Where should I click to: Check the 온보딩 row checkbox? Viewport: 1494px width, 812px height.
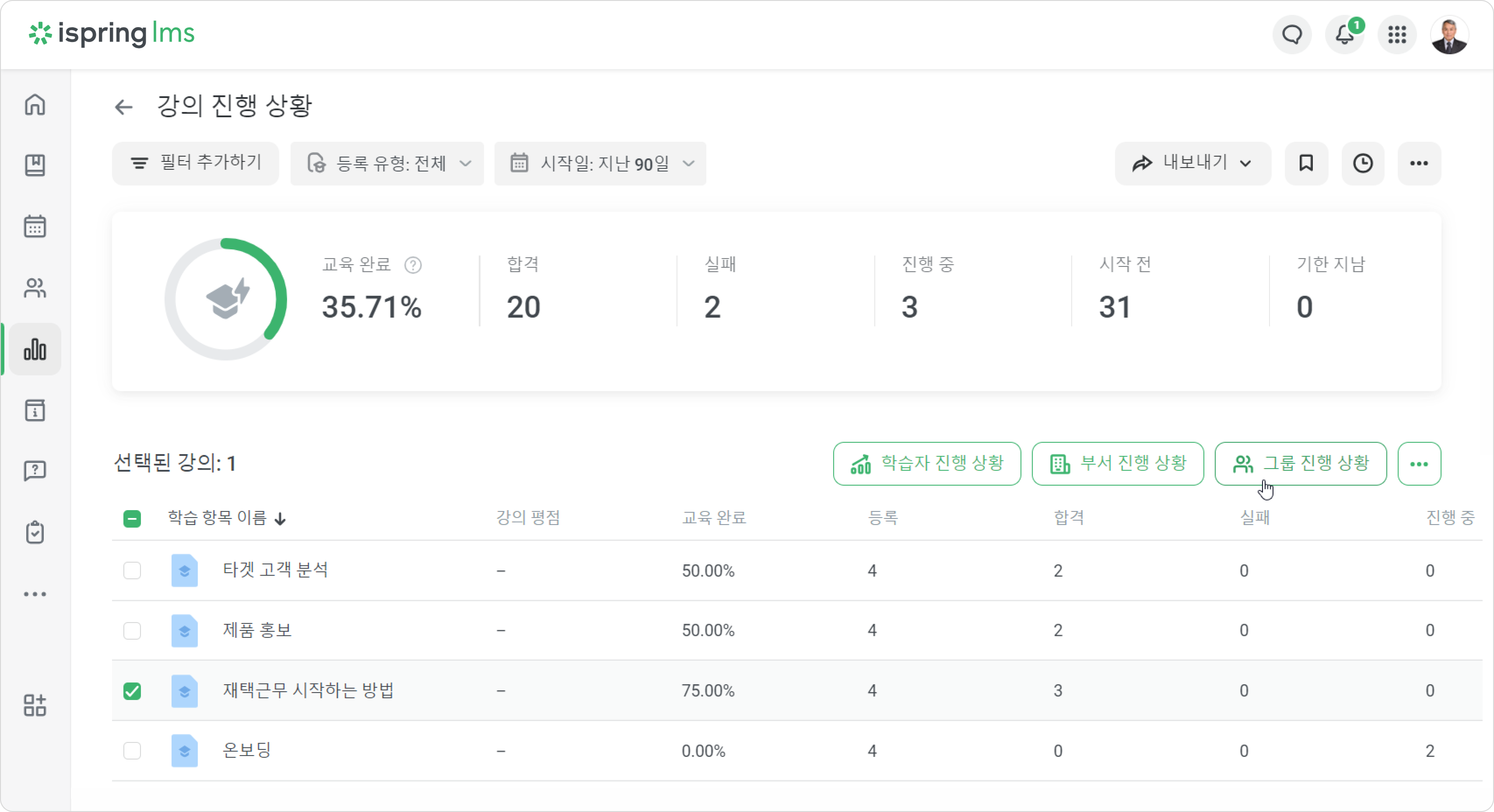tap(132, 751)
